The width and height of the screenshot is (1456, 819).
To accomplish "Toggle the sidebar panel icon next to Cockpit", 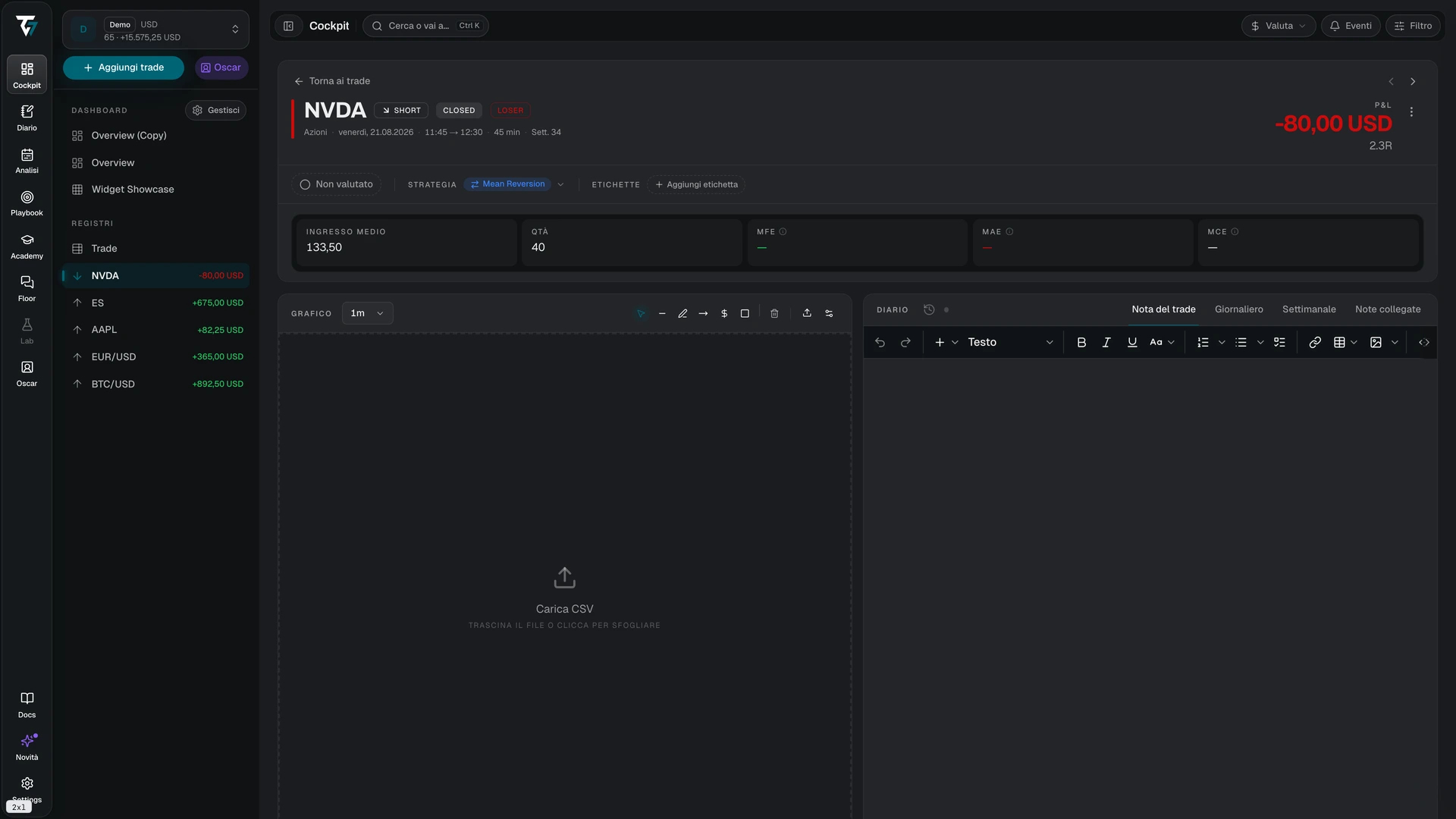I will pos(288,26).
